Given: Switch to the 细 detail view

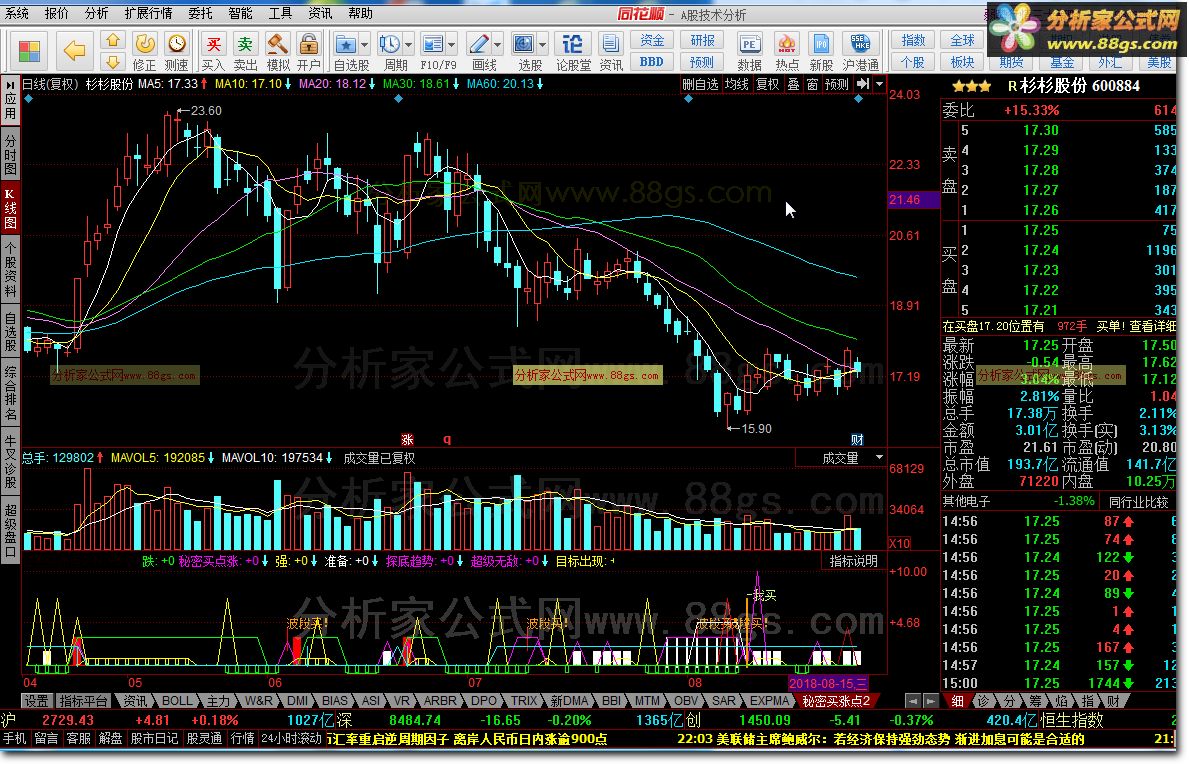Looking at the screenshot, I should point(957,701).
